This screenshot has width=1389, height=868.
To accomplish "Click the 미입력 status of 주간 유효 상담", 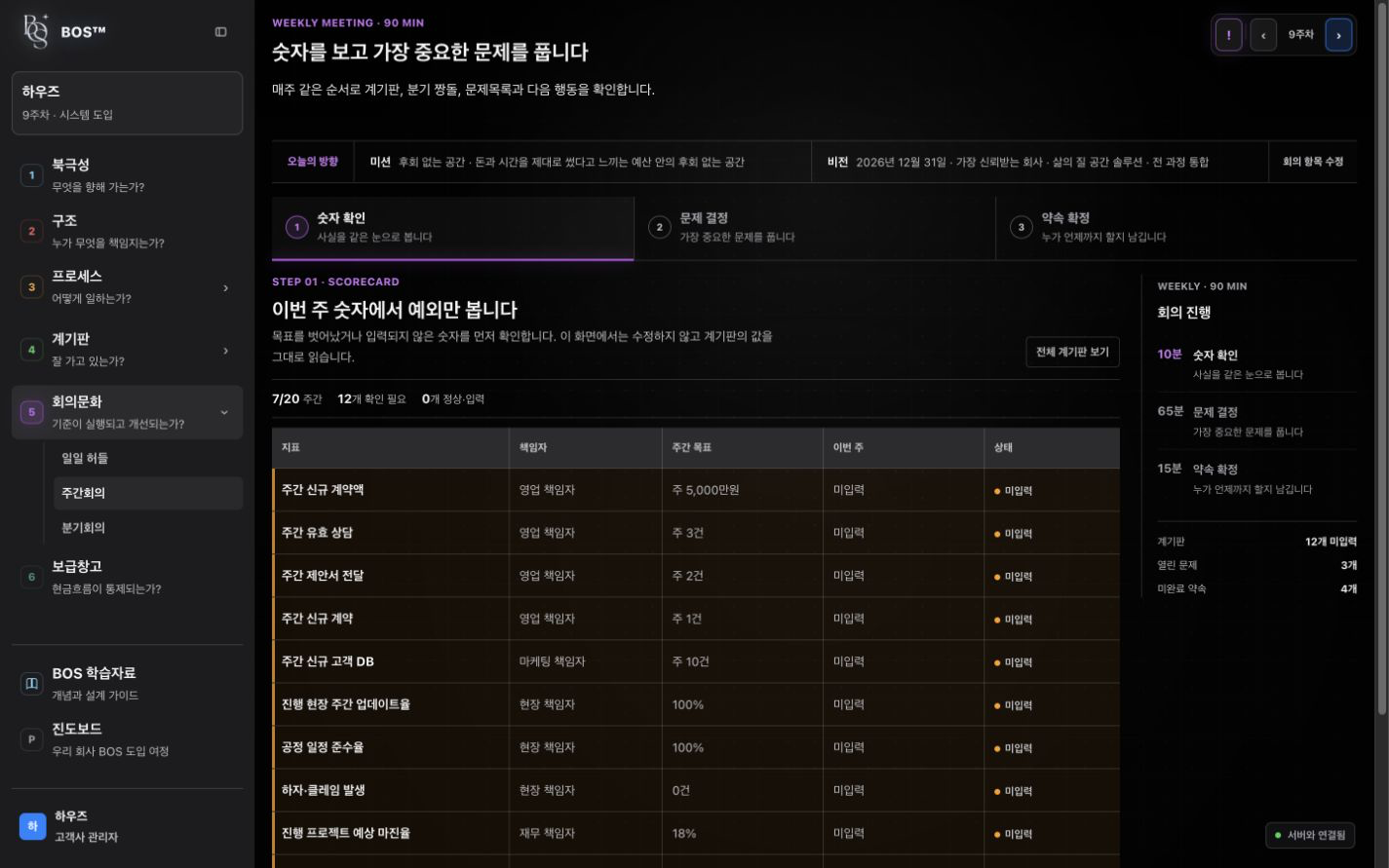I will 1013,534.
